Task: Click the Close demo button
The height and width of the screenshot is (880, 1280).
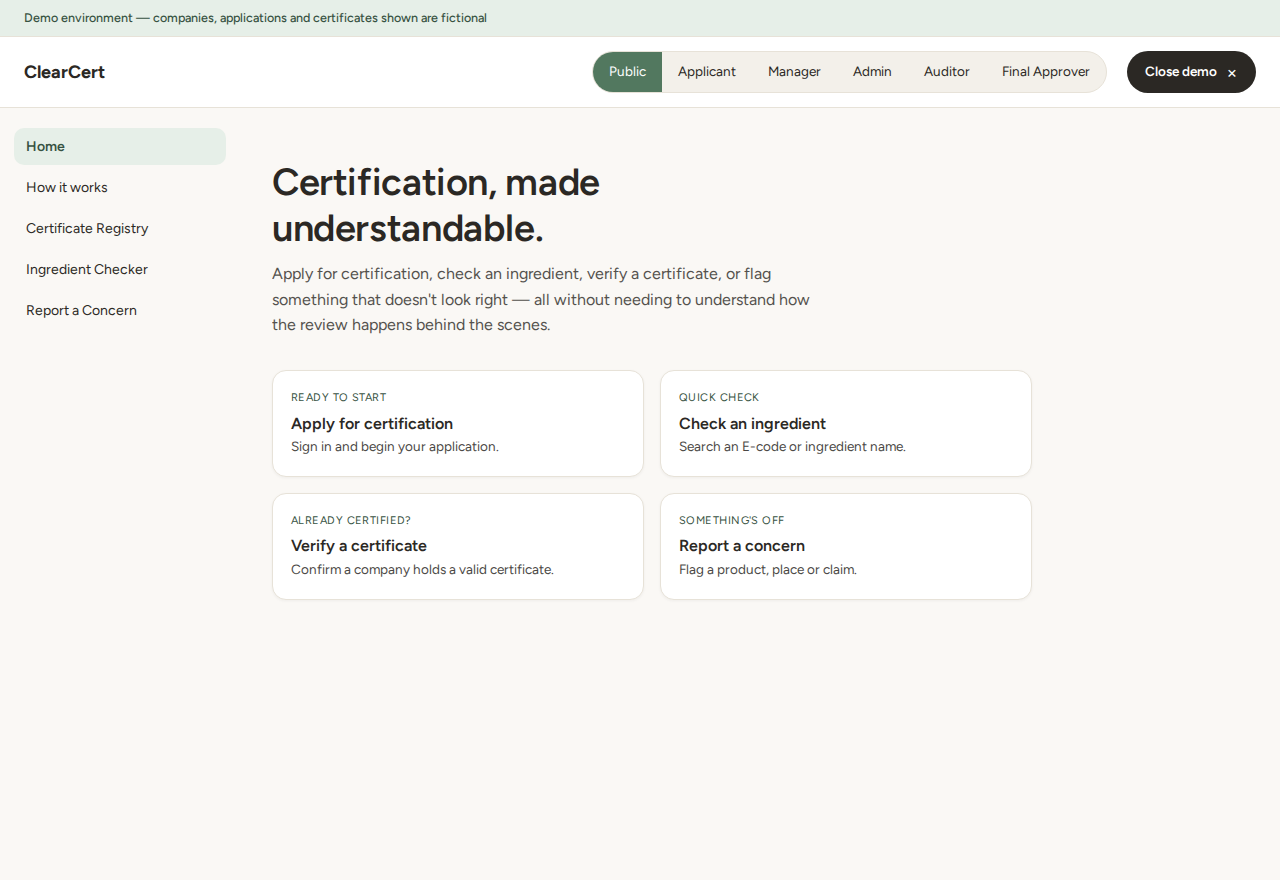Action: coord(1191,72)
